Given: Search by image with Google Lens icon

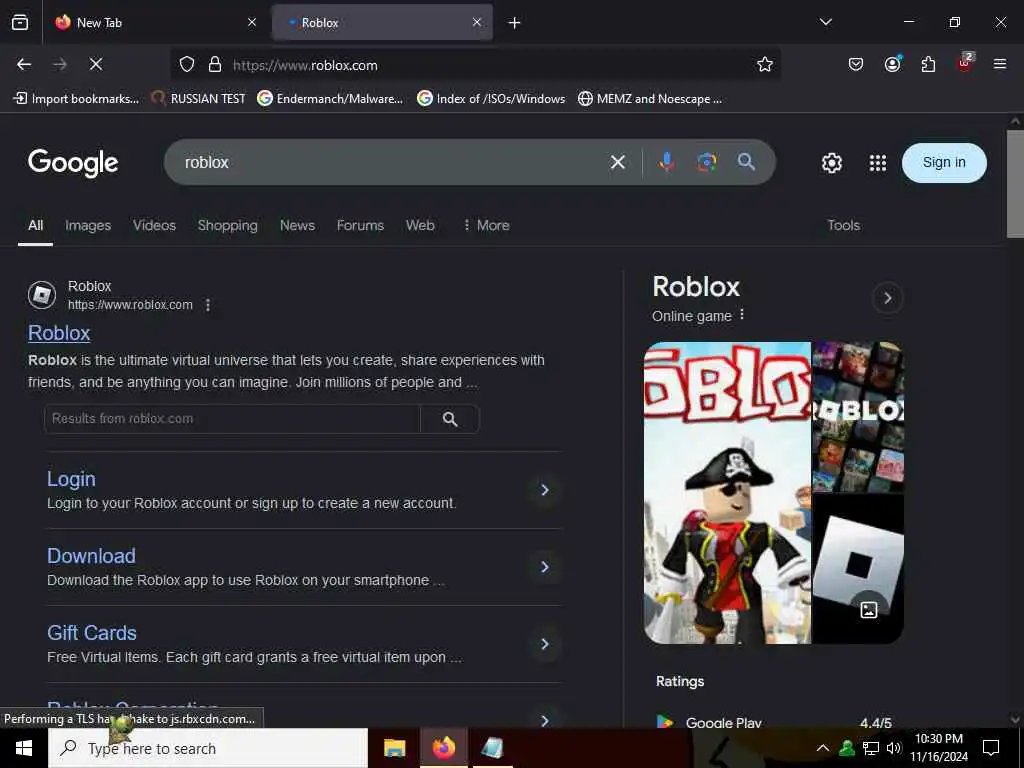Looking at the screenshot, I should 707,162.
